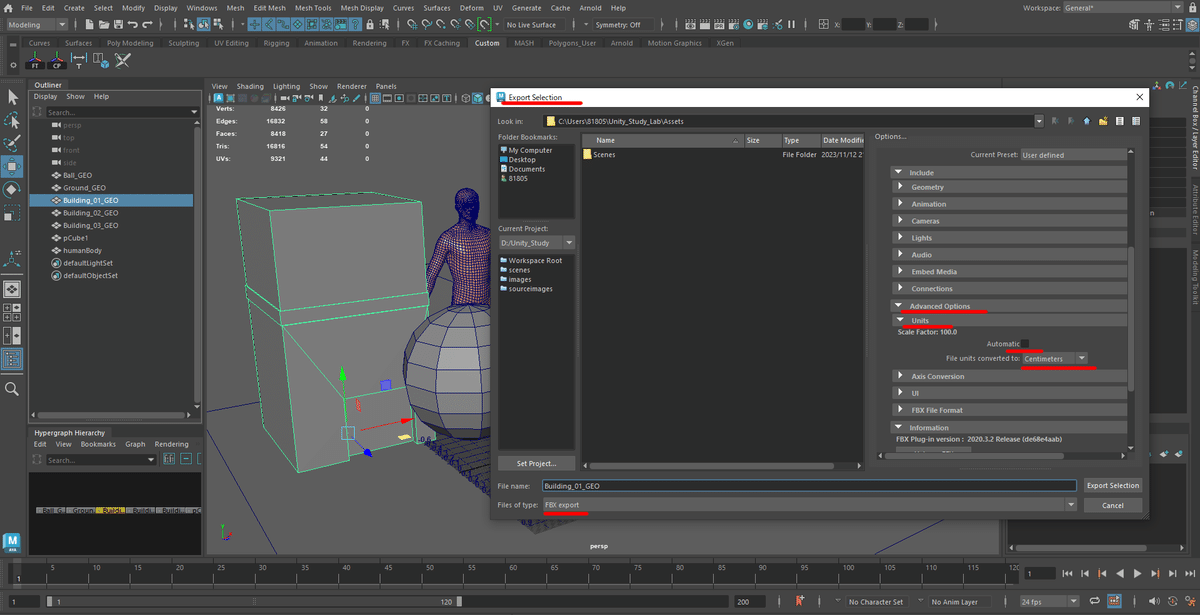Click the Export Selection button
The image size is (1200, 615).
click(1112, 485)
